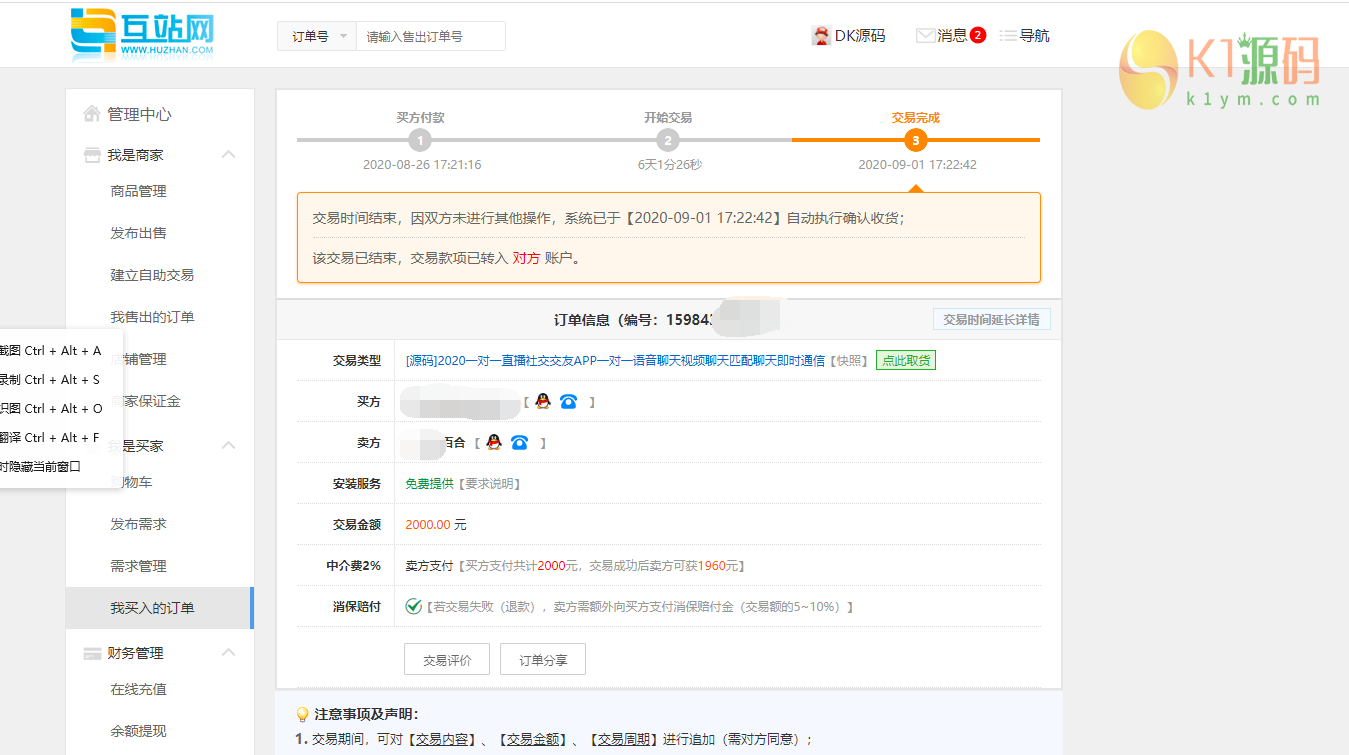The height and width of the screenshot is (755, 1349).
Task: Collapse the 我是商家 sidebar section
Action: 228,154
